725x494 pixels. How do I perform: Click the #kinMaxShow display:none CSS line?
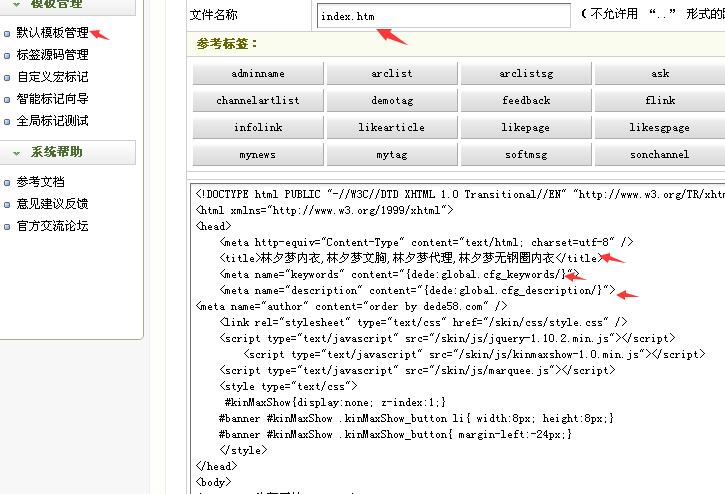(335, 402)
